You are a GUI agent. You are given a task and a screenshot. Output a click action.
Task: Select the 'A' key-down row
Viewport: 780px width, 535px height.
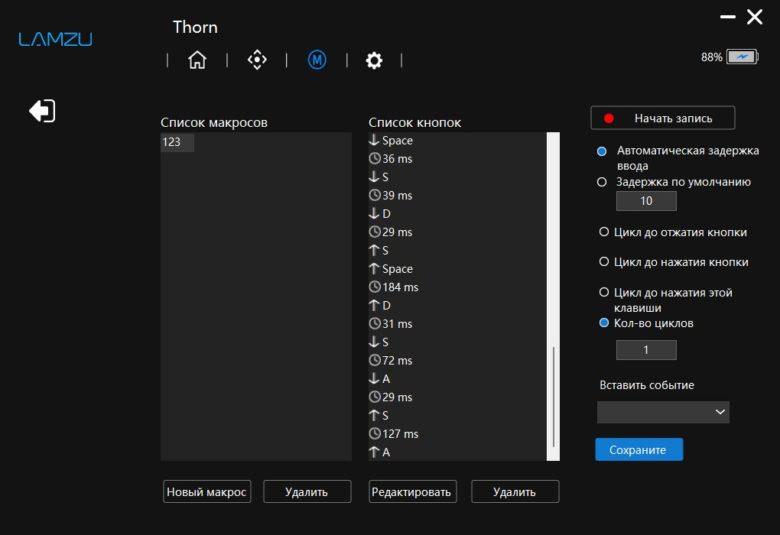[x=457, y=379]
